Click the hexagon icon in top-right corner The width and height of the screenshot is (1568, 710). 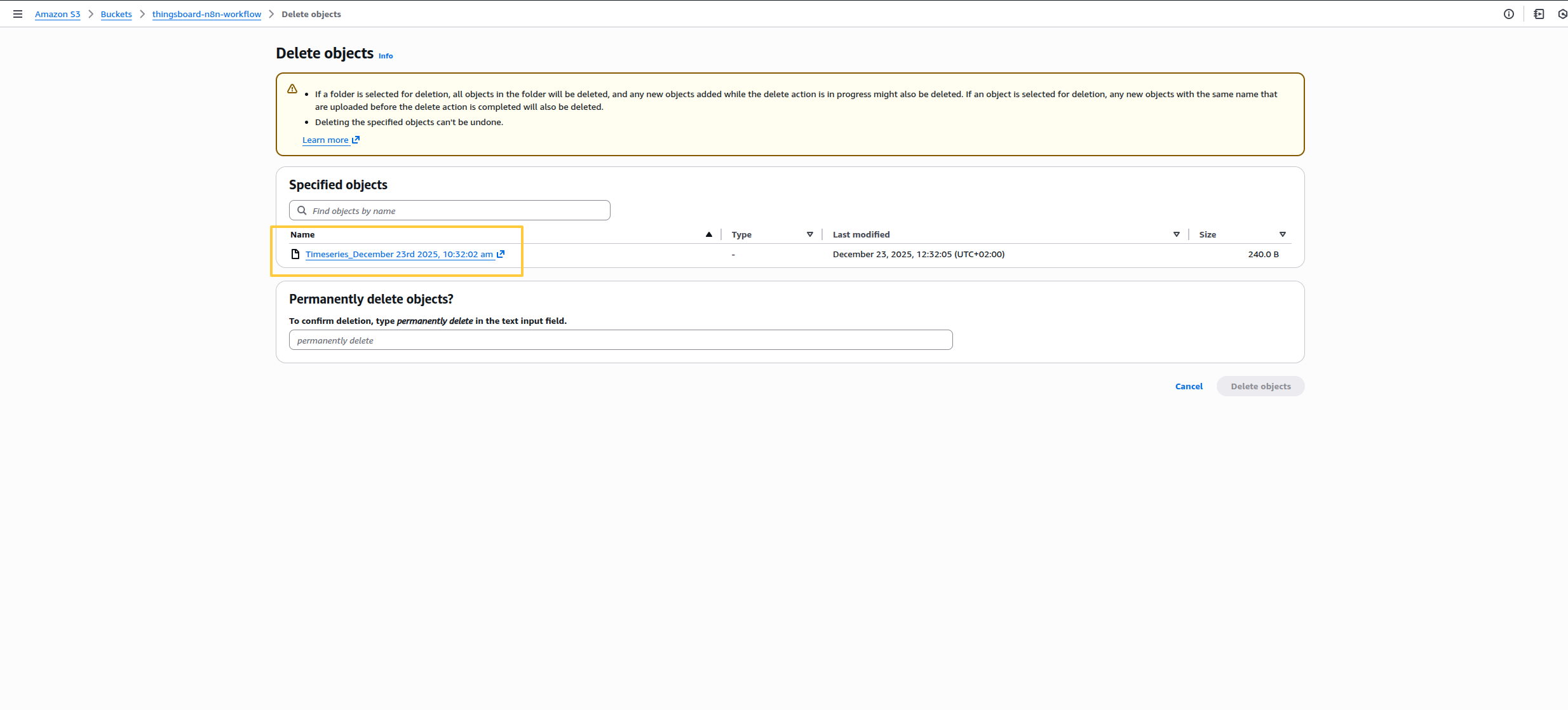coord(1562,14)
